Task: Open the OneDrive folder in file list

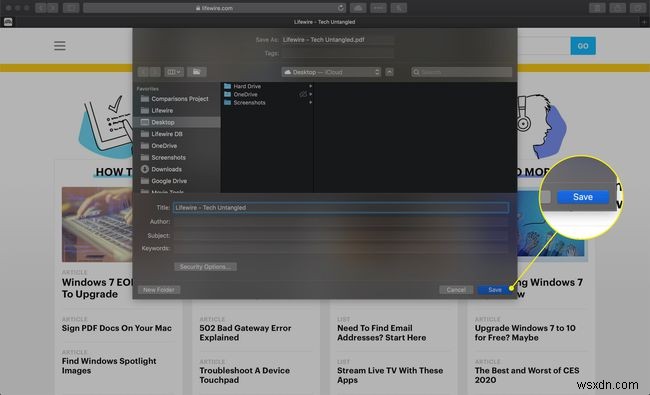Action: (x=245, y=95)
